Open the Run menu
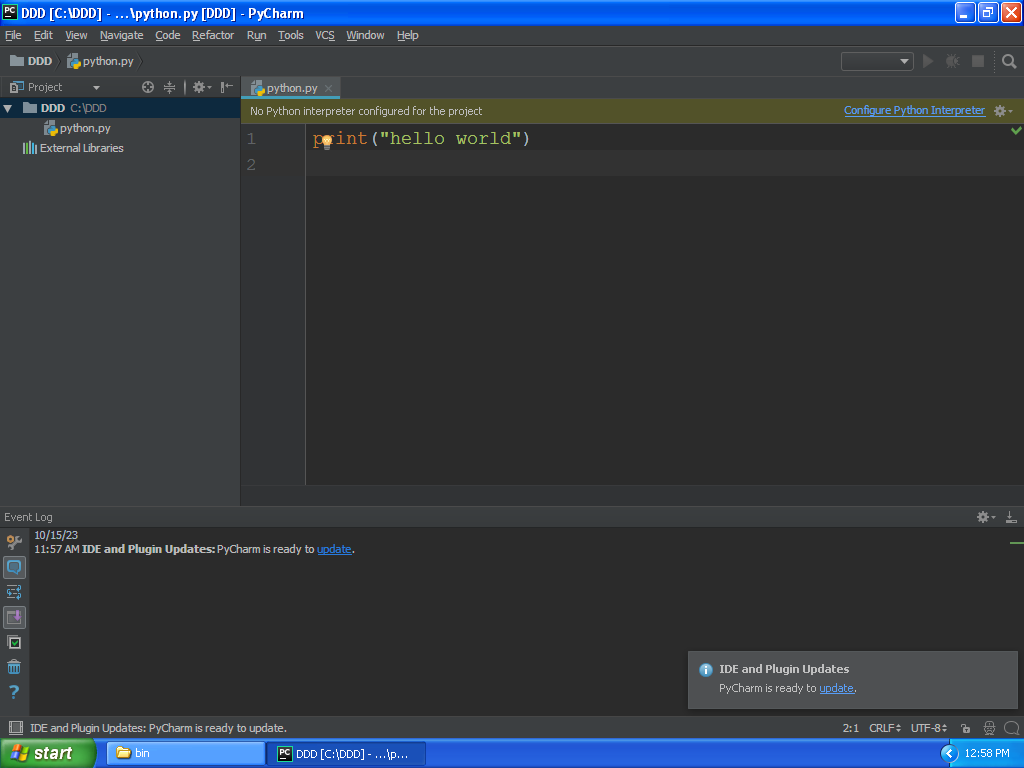1024x768 pixels. click(x=256, y=35)
